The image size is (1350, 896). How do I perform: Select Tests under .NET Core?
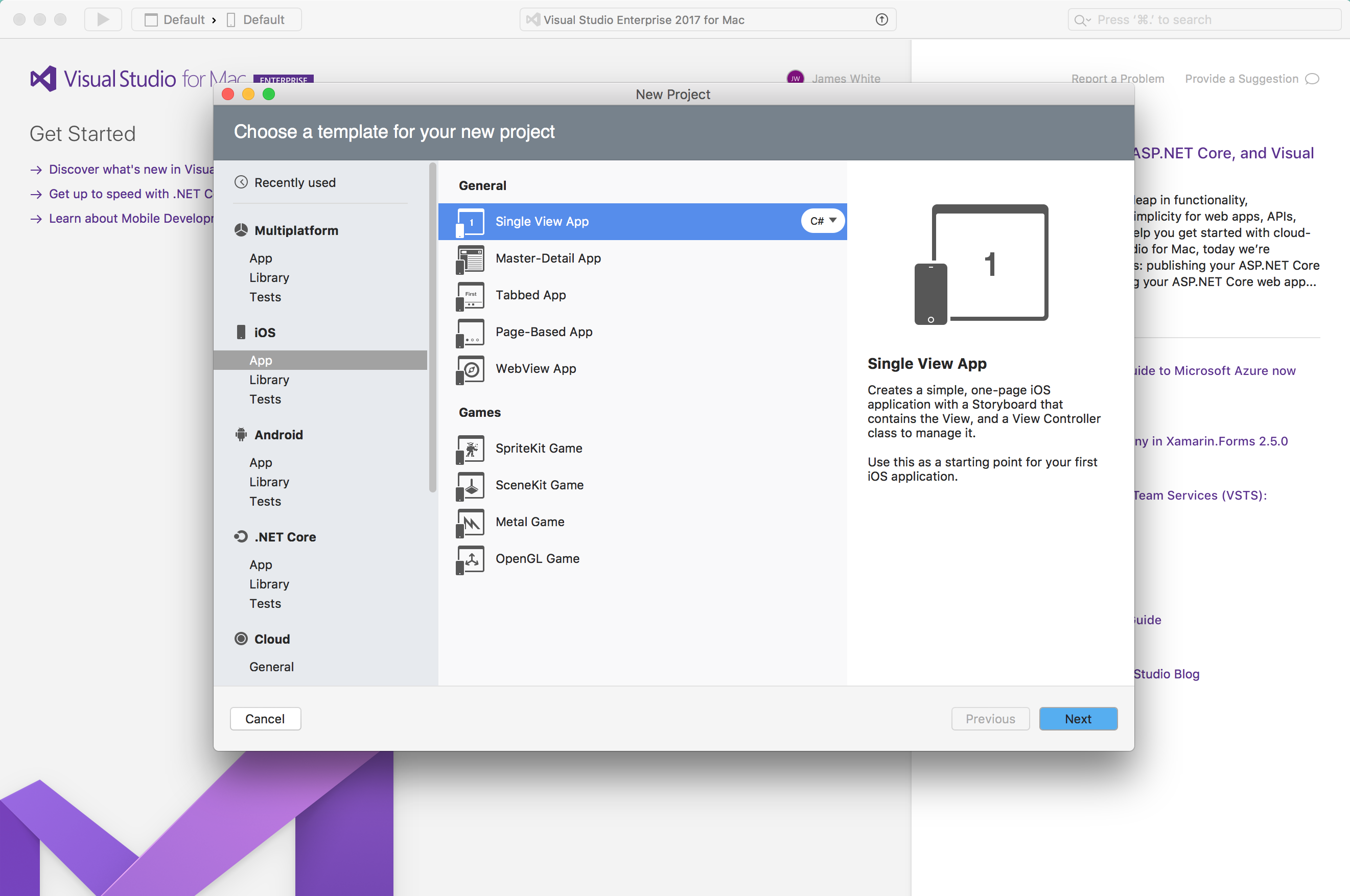click(265, 603)
